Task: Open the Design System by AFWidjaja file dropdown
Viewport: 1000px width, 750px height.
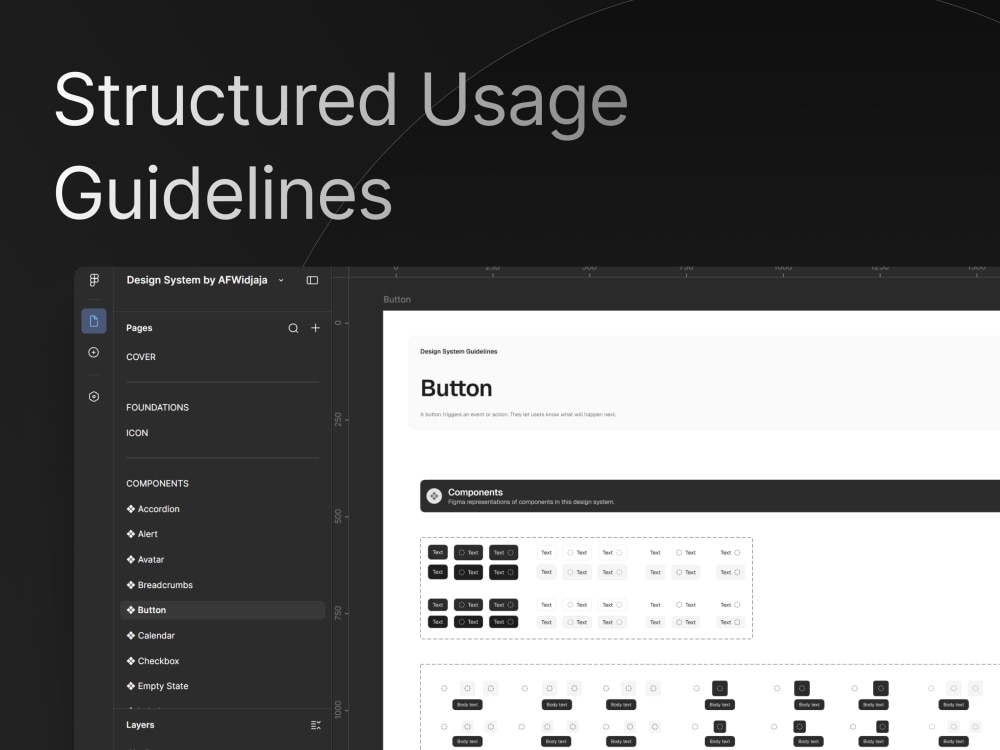Action: point(205,280)
